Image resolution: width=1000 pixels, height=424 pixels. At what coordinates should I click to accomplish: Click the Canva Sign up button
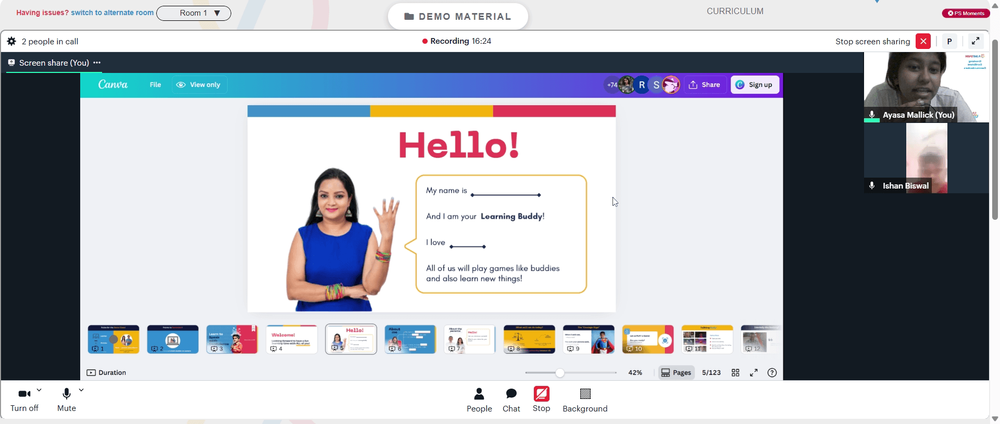pos(754,85)
